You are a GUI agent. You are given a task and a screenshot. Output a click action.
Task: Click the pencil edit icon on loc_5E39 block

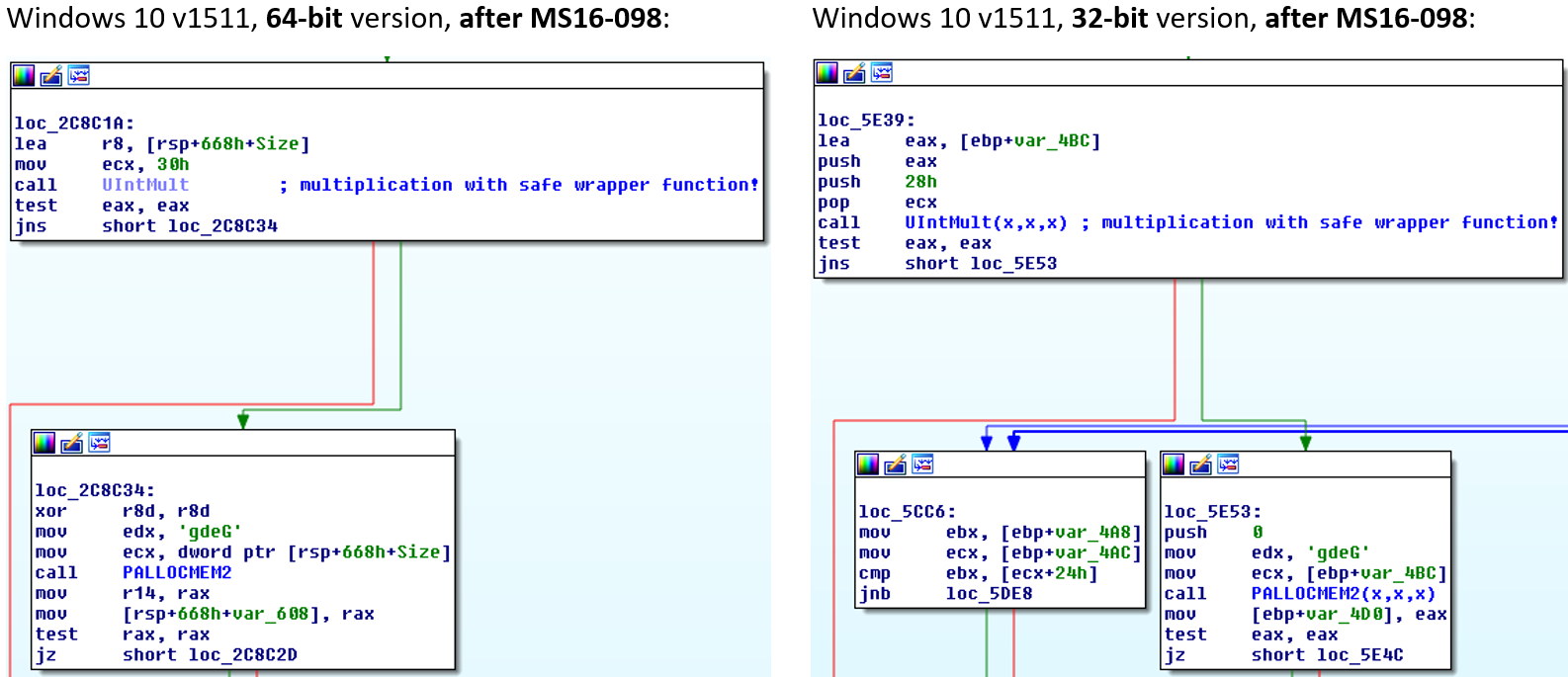click(854, 72)
